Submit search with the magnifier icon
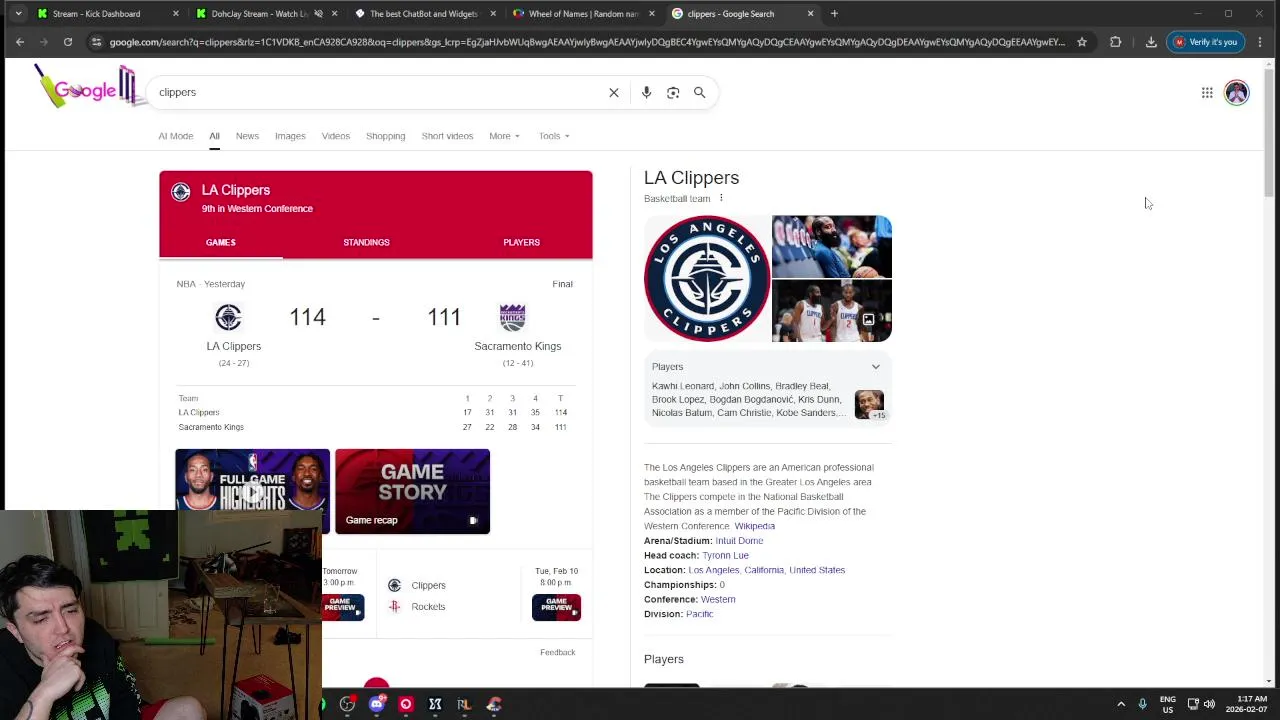Image resolution: width=1280 pixels, height=720 pixels. 700,92
